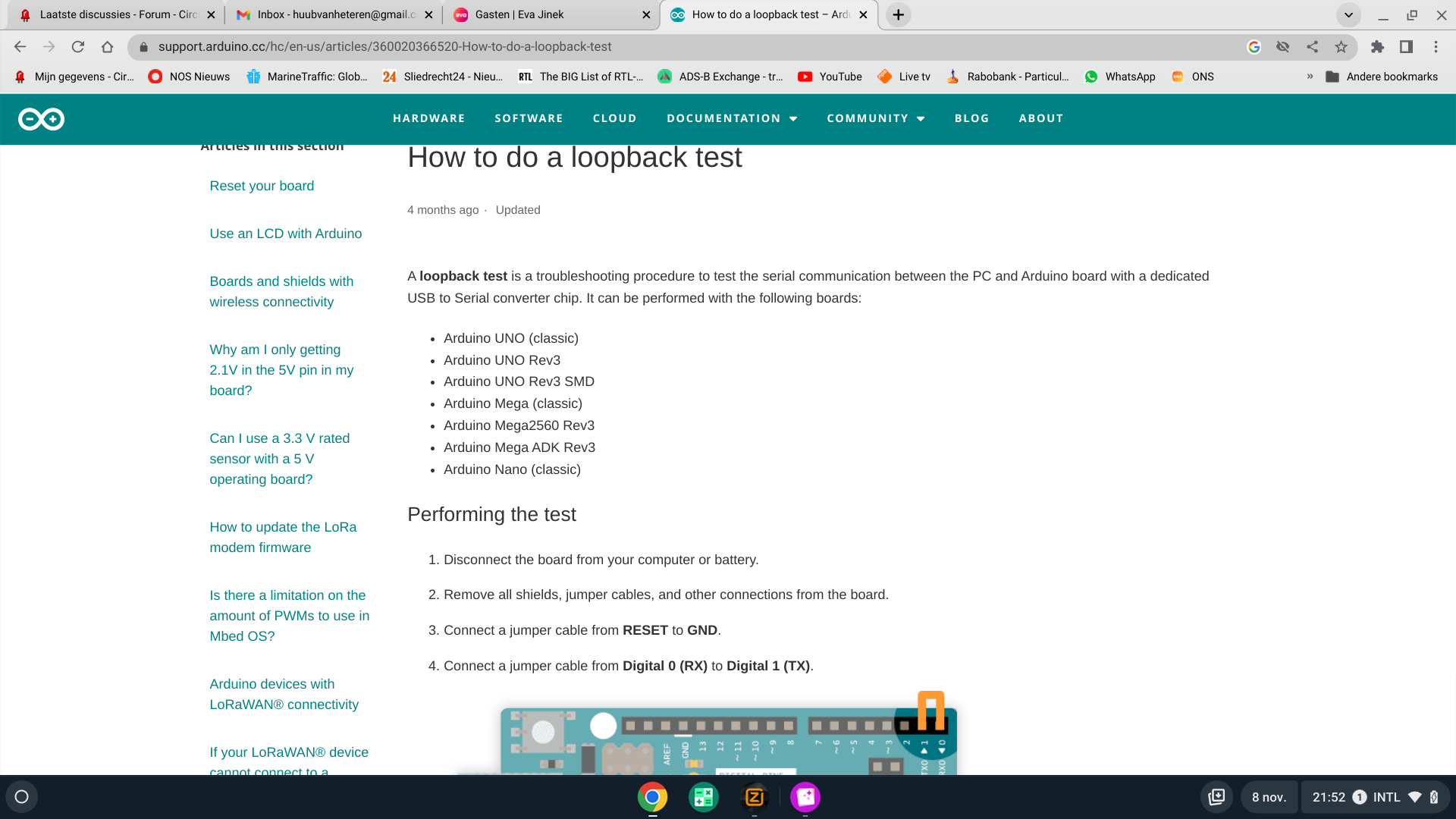Click the "Performing the test" heading

click(491, 514)
